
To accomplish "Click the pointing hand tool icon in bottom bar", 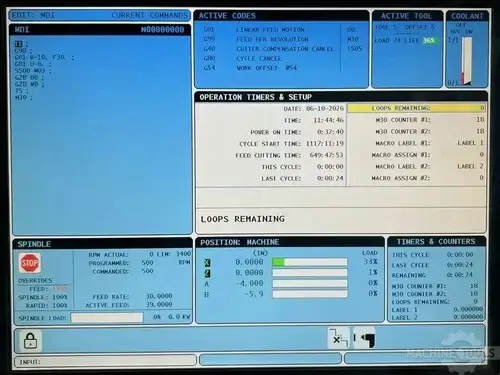I will 364,338.
